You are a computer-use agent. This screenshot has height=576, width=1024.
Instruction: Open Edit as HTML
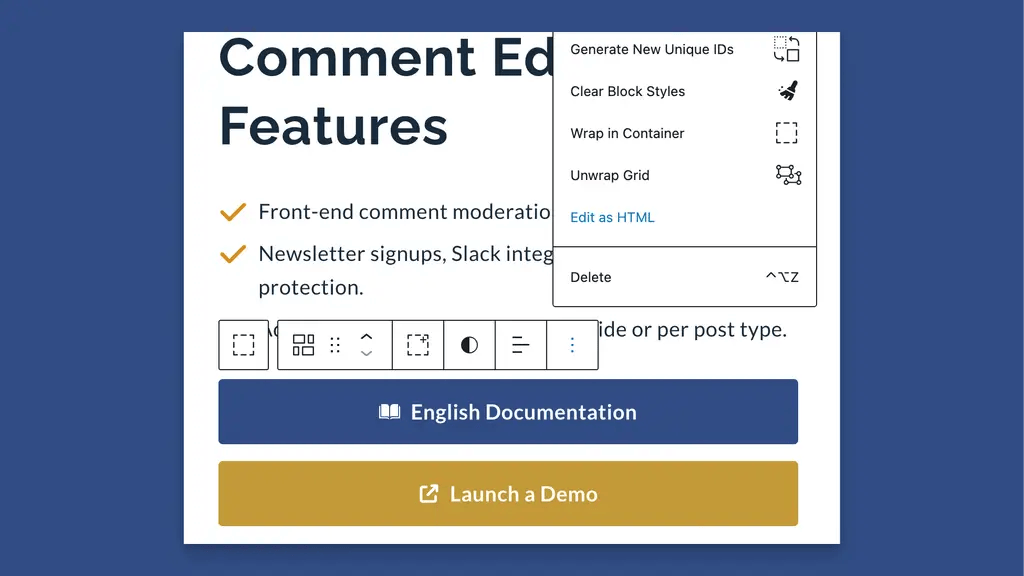(x=611, y=217)
